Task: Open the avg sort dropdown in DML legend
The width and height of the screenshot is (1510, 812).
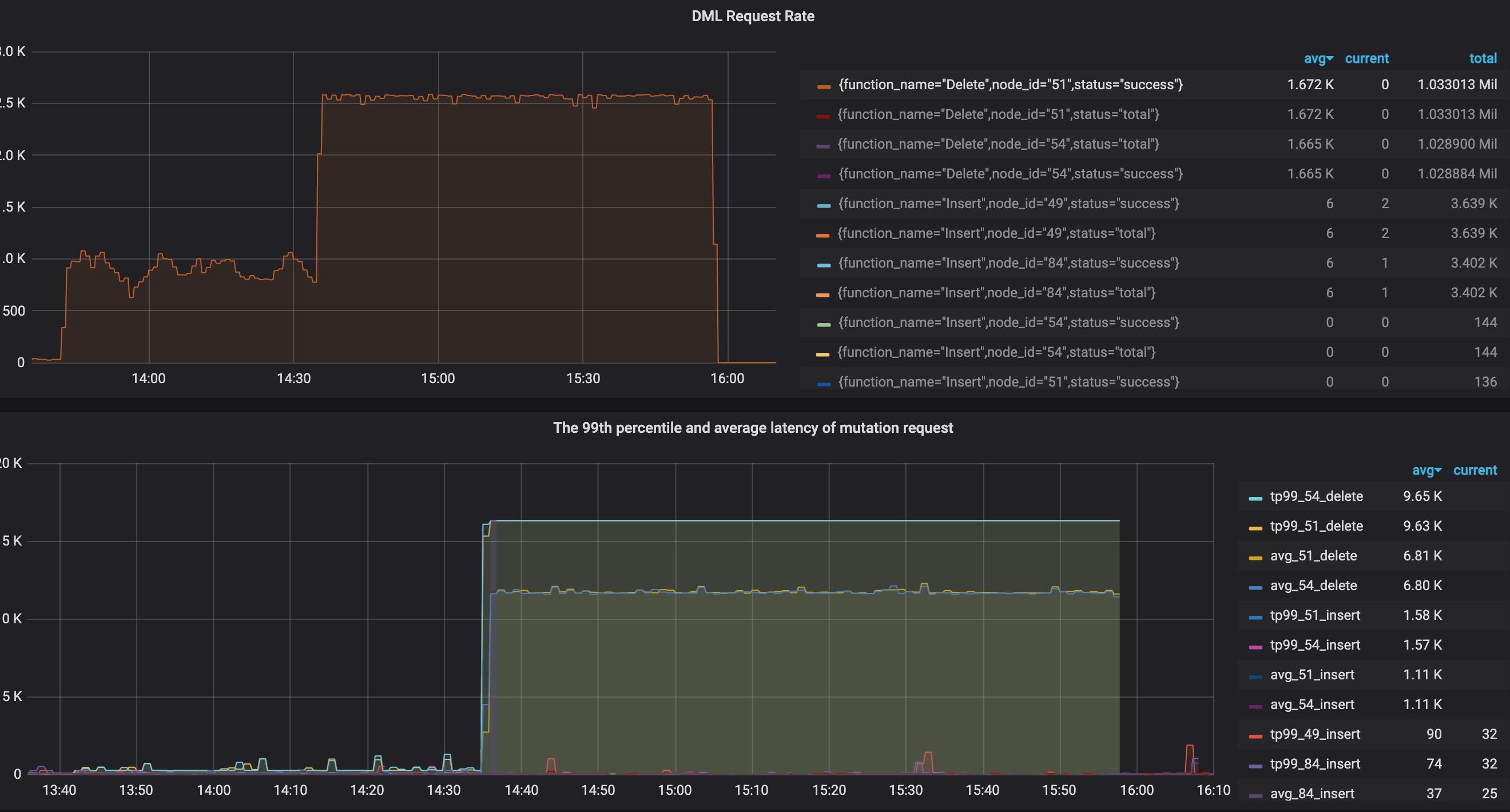Action: [1319, 58]
